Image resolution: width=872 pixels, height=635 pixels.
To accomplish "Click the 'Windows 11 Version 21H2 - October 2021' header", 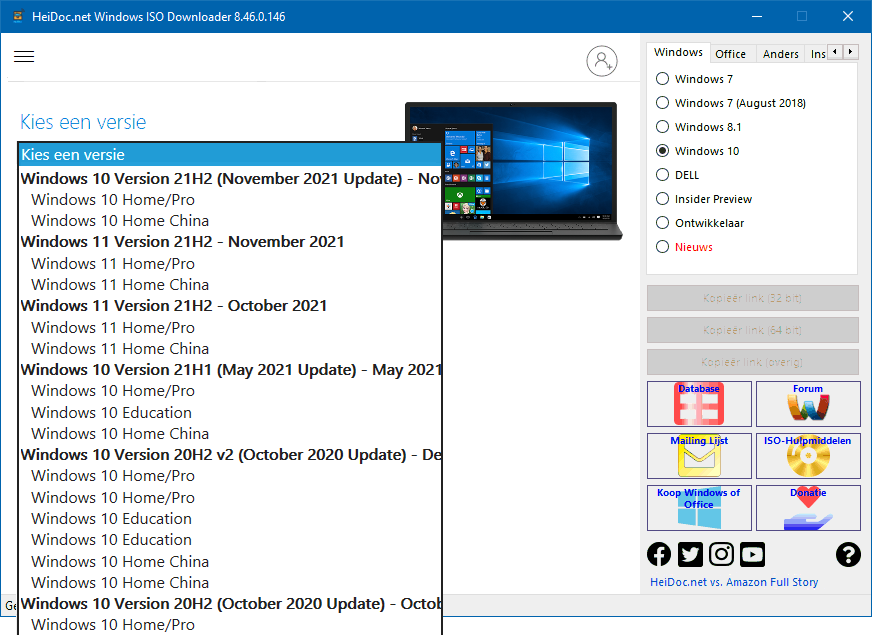I will pyautogui.click(x=230, y=306).
